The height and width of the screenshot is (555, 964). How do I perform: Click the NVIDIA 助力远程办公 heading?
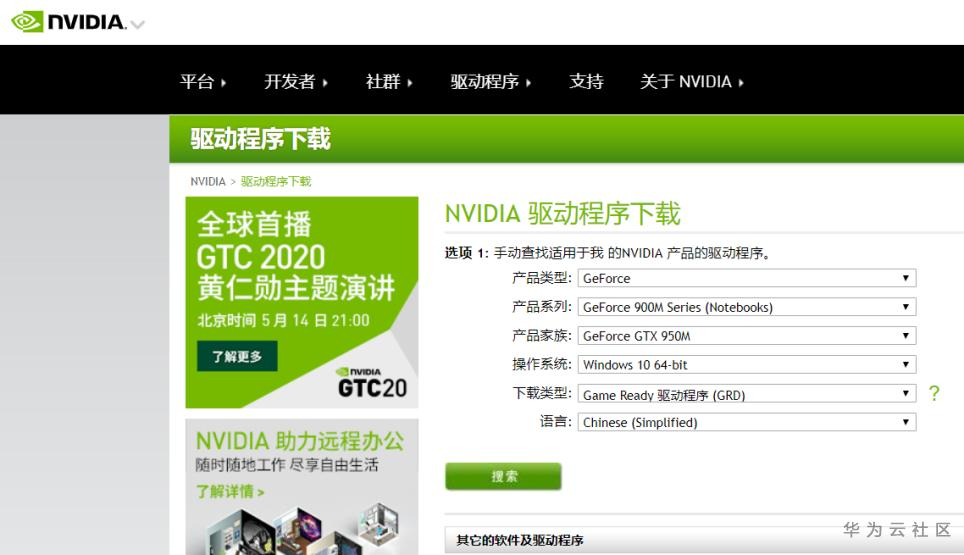300,441
